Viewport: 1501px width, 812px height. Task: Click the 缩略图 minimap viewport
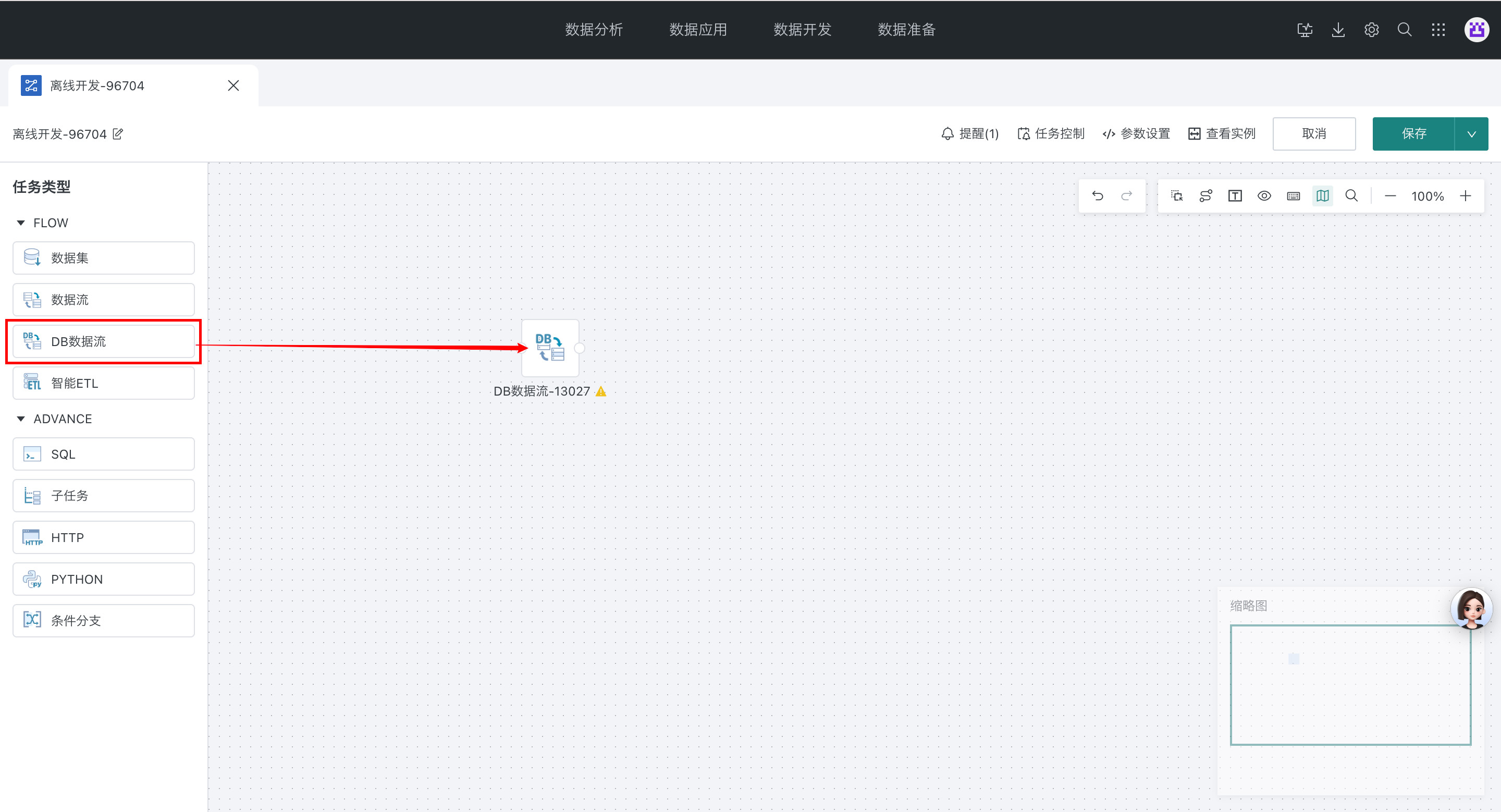pyautogui.click(x=1350, y=684)
